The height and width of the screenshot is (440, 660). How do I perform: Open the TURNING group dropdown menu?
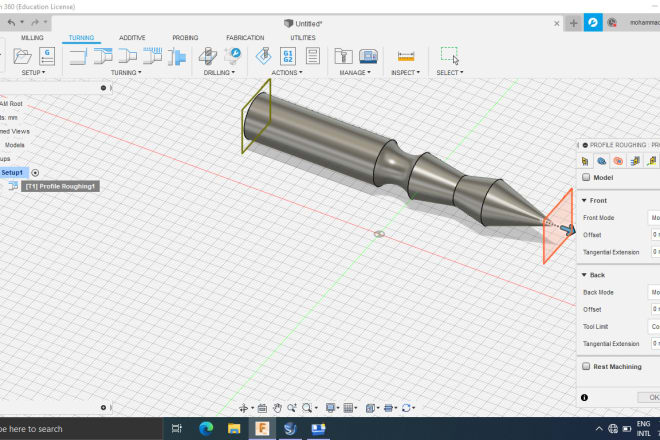(x=126, y=72)
